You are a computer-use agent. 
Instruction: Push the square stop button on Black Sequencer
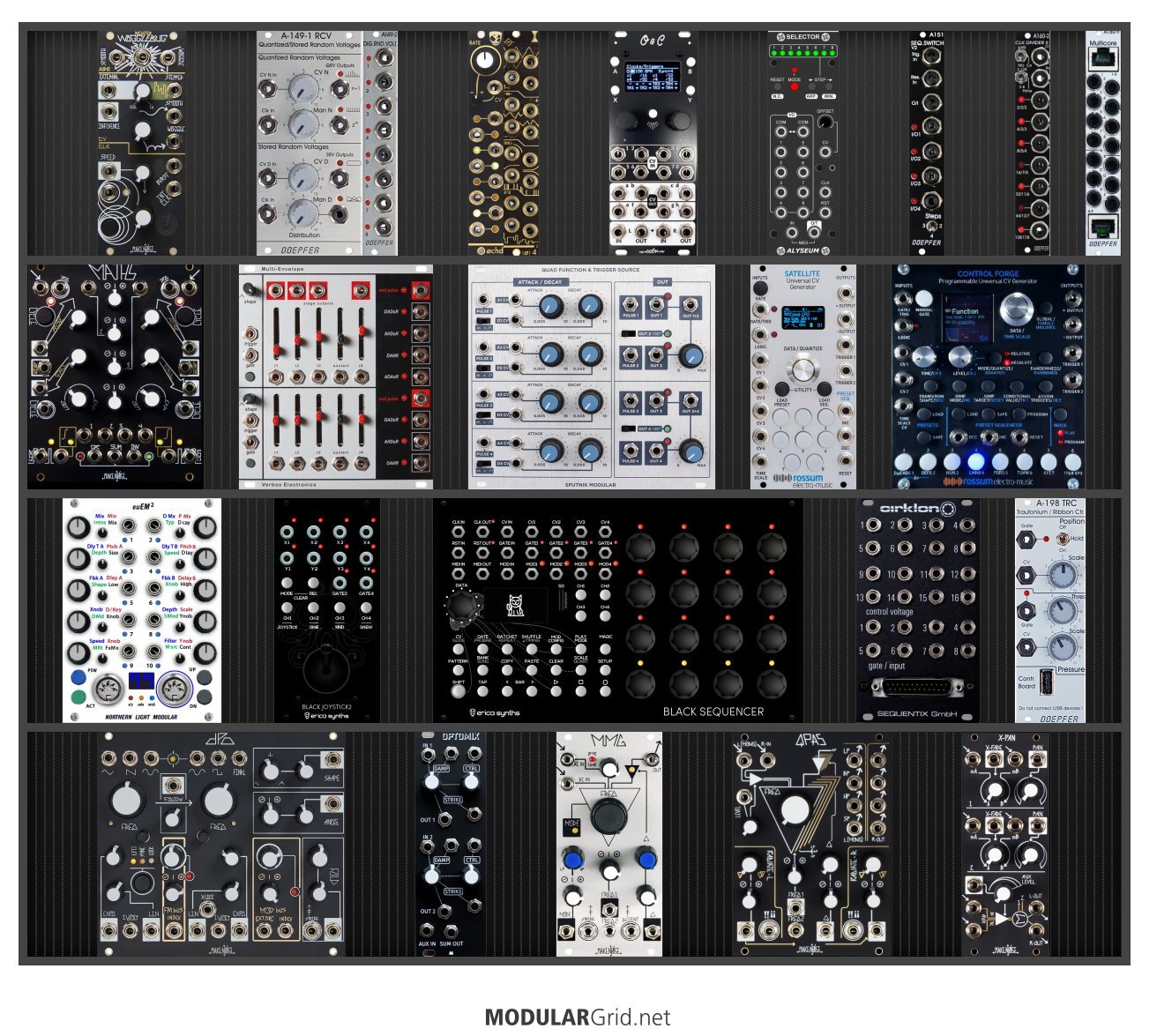coord(580,692)
